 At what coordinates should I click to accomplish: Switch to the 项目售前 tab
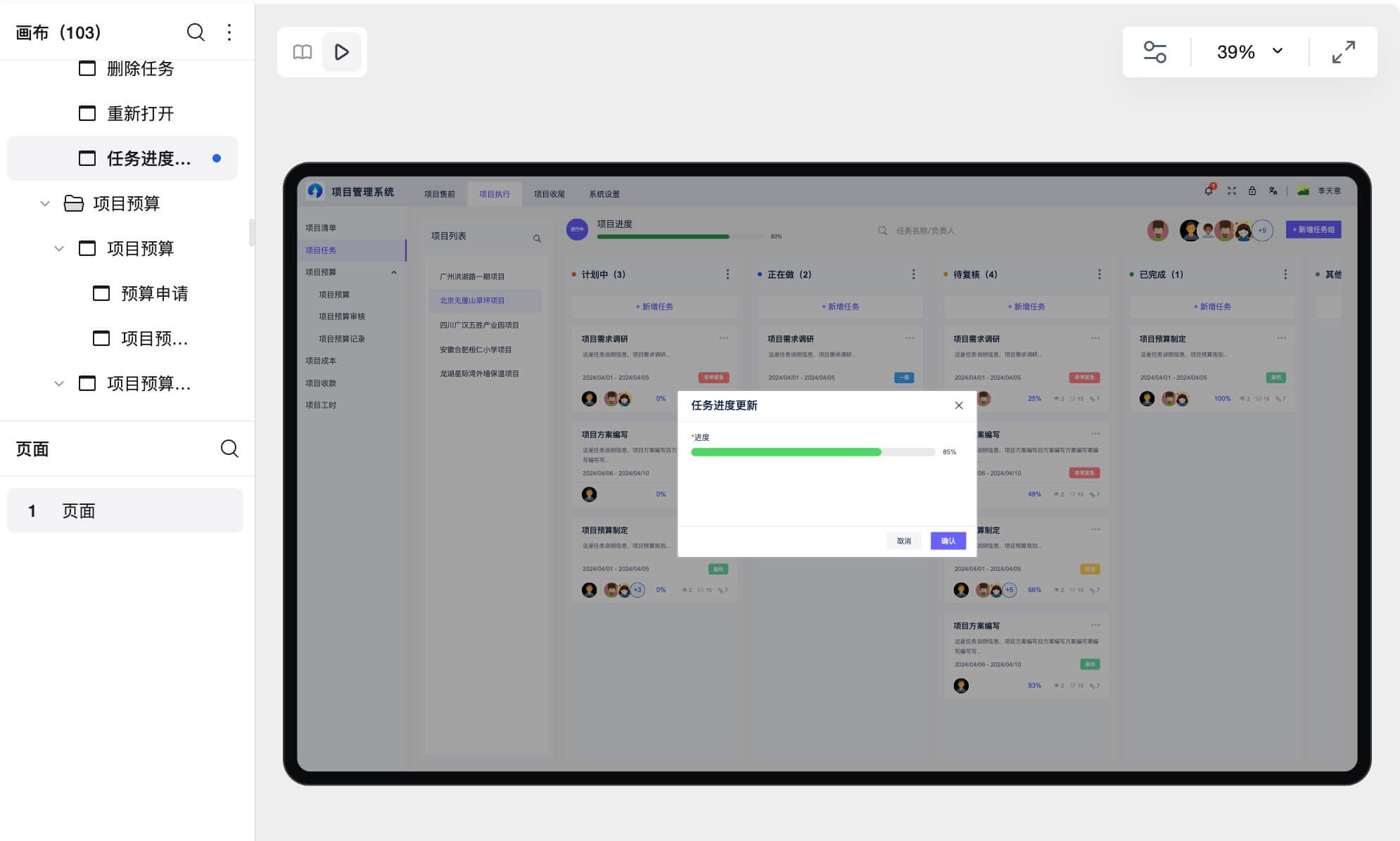pyautogui.click(x=440, y=194)
